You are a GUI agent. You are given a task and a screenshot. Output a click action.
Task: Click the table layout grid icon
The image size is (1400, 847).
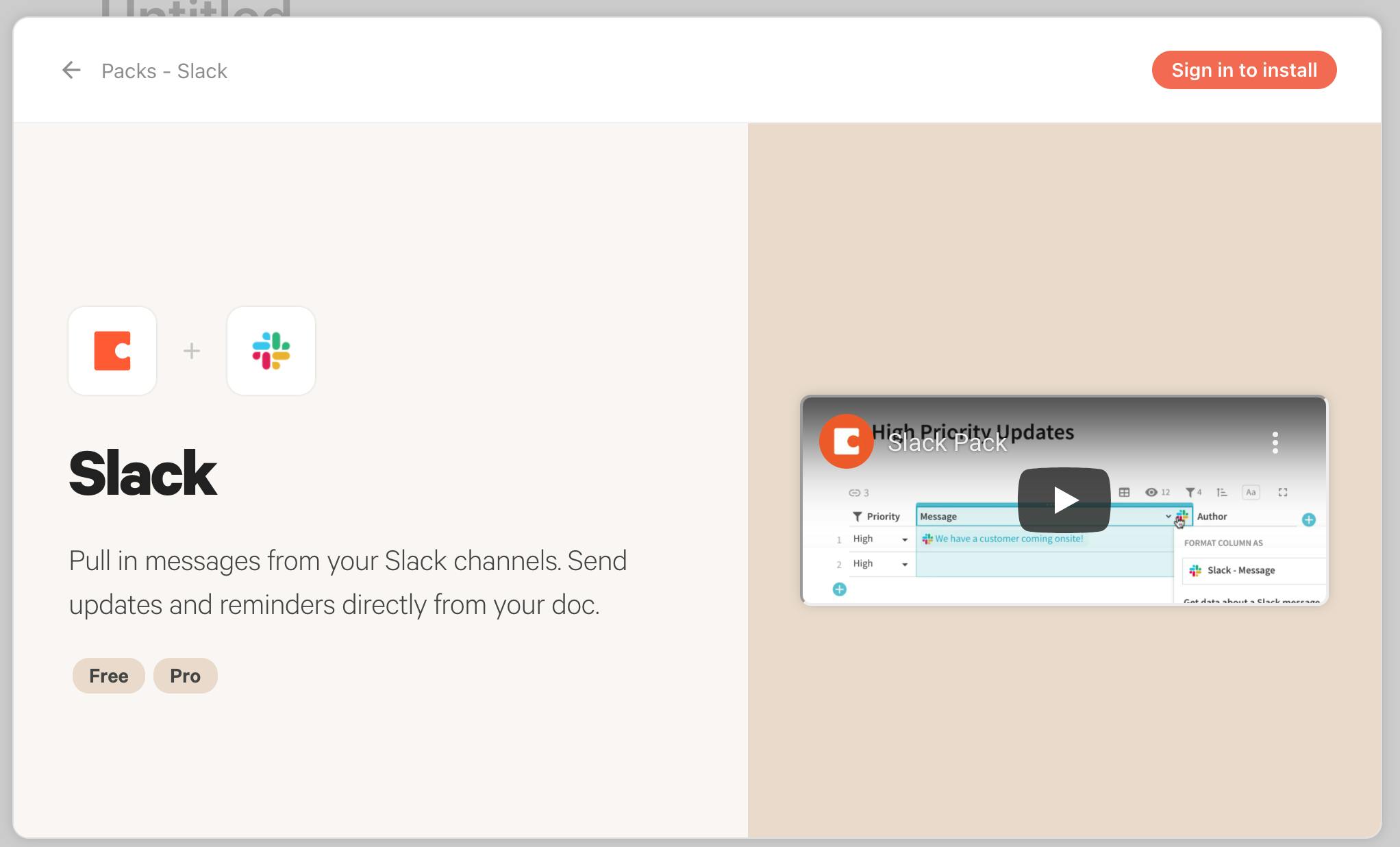pyautogui.click(x=1124, y=492)
